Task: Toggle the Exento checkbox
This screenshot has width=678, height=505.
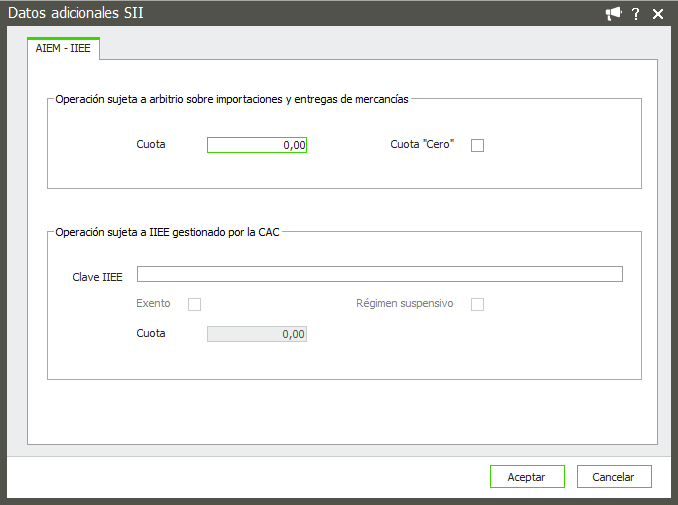Action: pyautogui.click(x=195, y=304)
